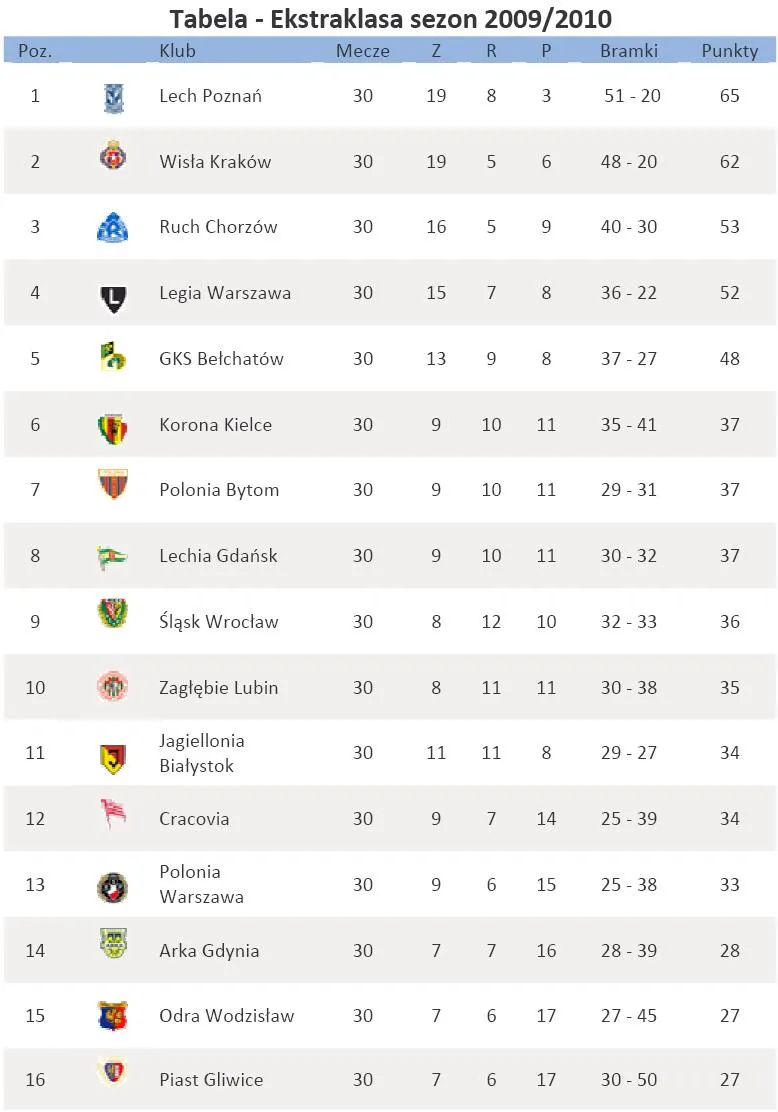Click the Bramki column header
The image size is (778, 1112).
click(x=629, y=51)
